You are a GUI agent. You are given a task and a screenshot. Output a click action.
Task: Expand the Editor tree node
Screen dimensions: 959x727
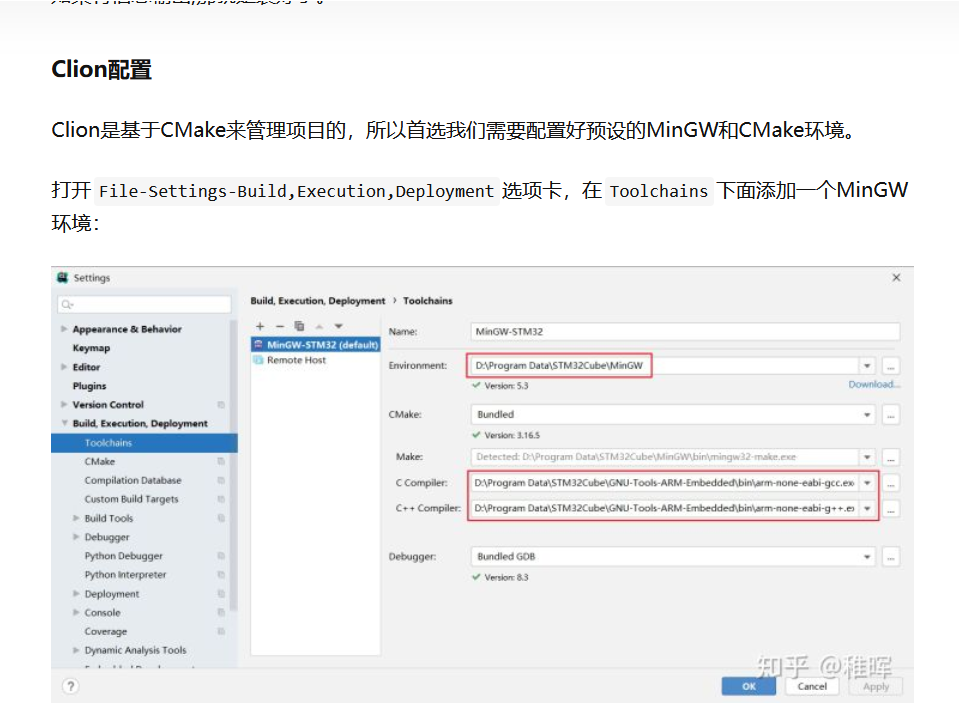64,367
